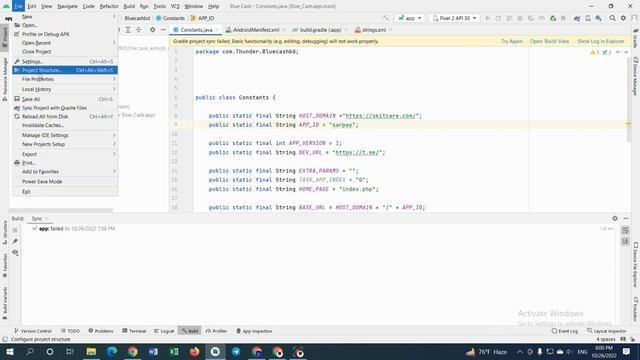Choose Reload All from Disk
This screenshot has width=640, height=360.
click(x=65, y=116)
